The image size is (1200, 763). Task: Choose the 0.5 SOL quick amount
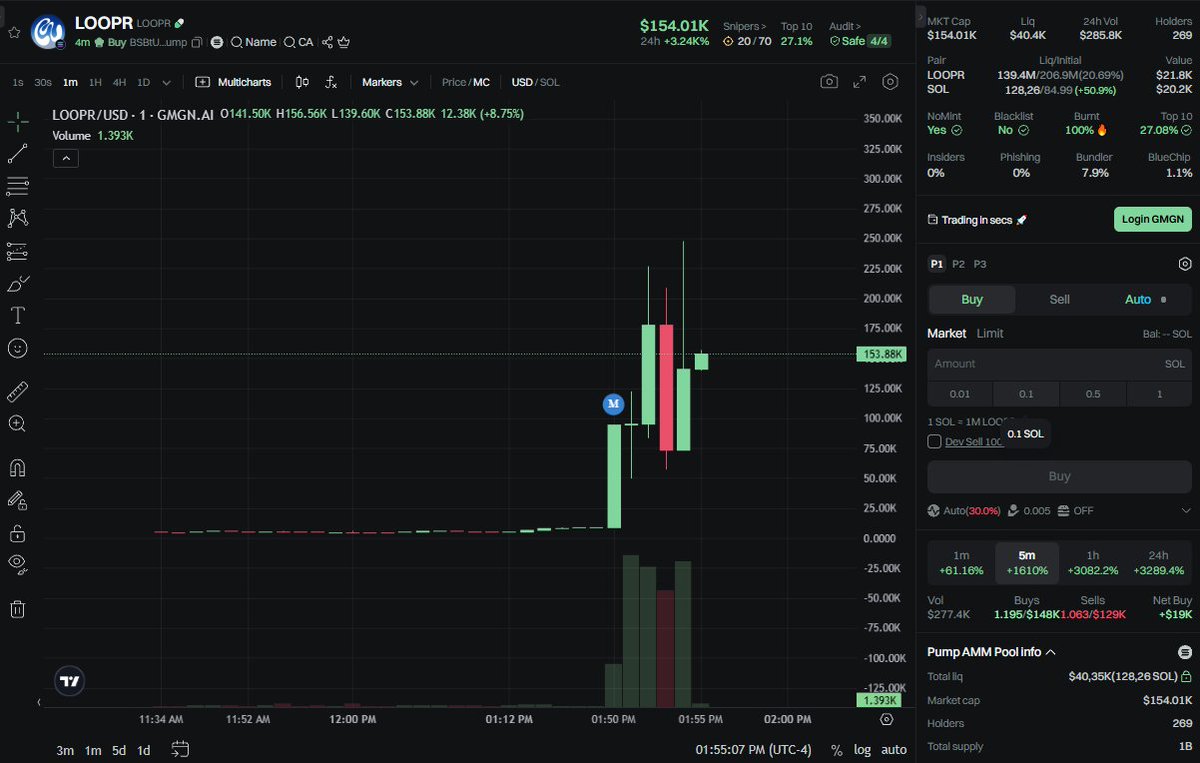tap(1093, 394)
